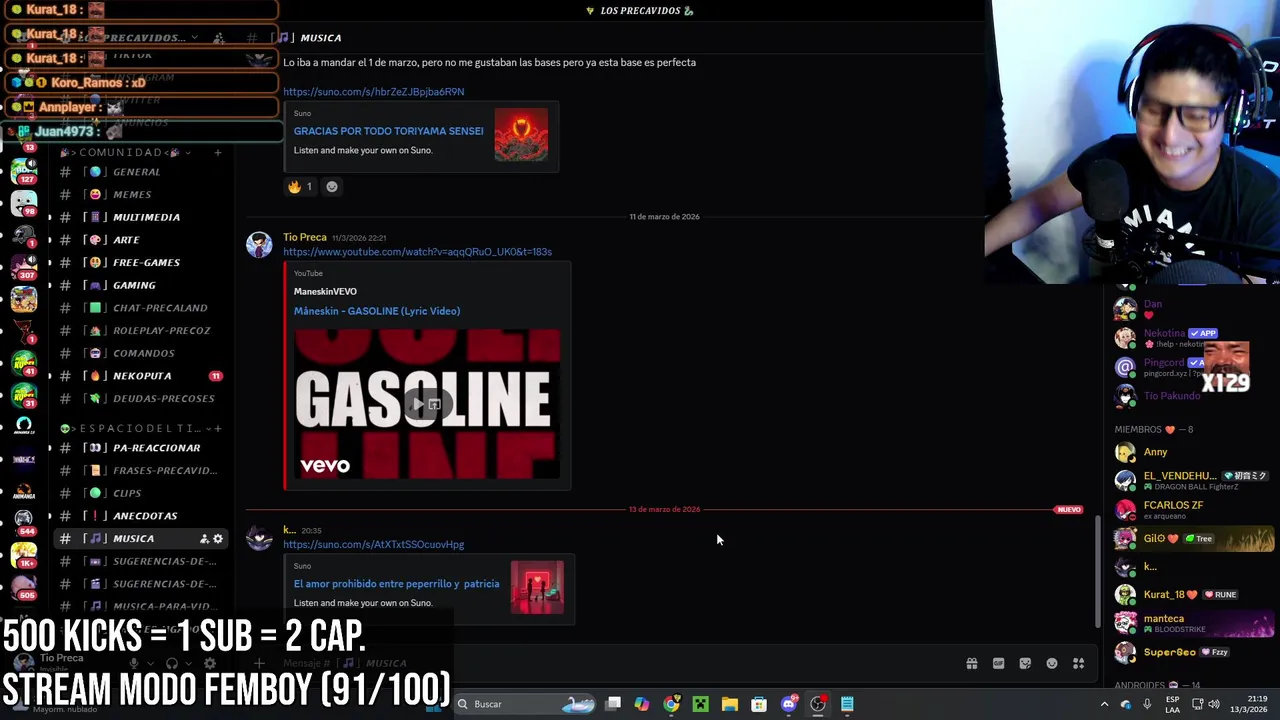This screenshot has height=720, width=1280.
Task: Open the GIF picker
Action: pyautogui.click(x=998, y=664)
